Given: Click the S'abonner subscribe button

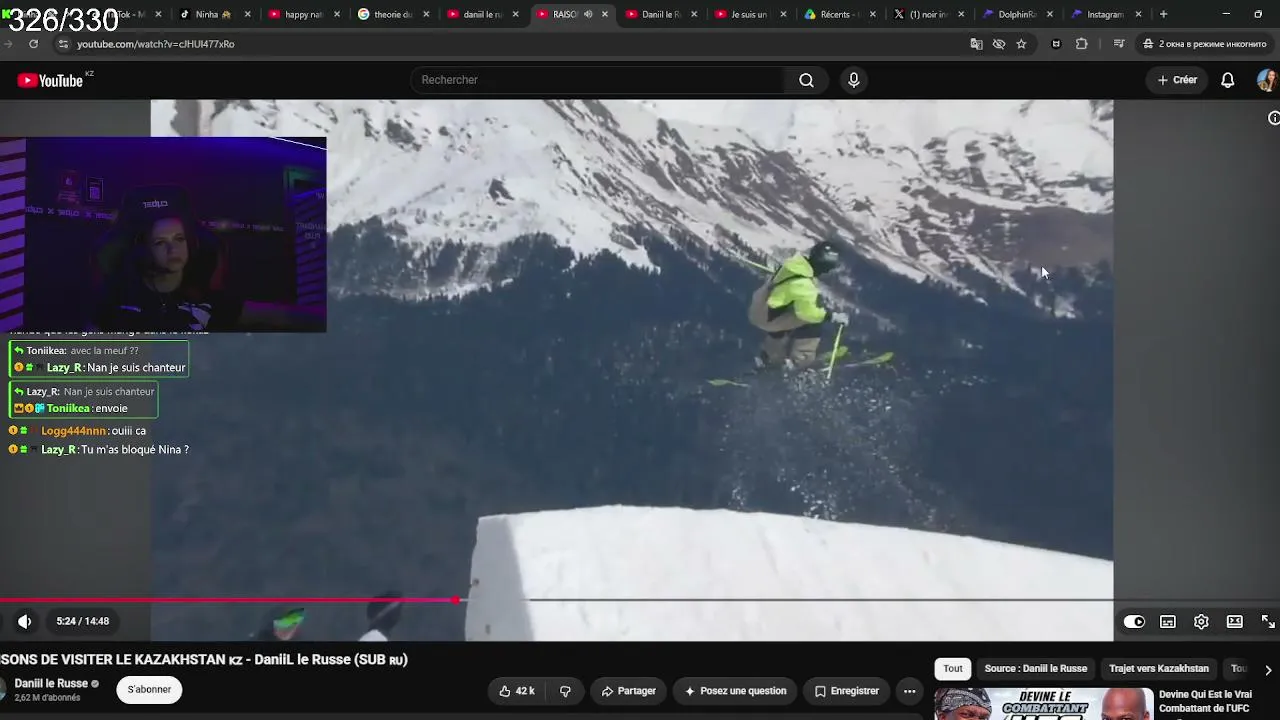Looking at the screenshot, I should [x=150, y=689].
